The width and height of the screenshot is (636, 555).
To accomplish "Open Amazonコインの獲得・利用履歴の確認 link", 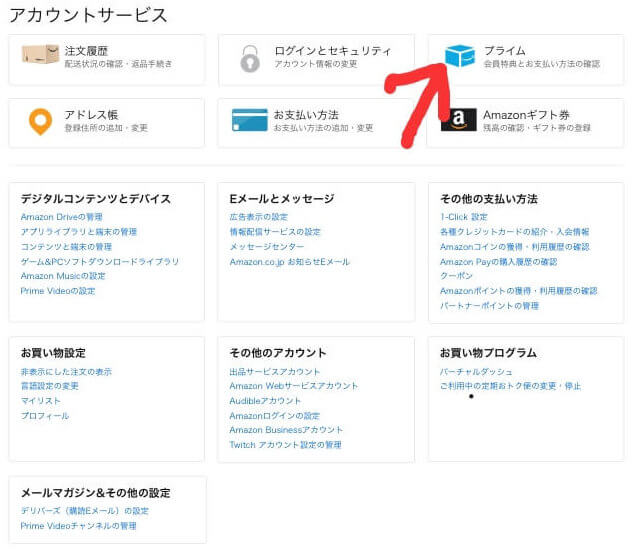I will coord(515,247).
